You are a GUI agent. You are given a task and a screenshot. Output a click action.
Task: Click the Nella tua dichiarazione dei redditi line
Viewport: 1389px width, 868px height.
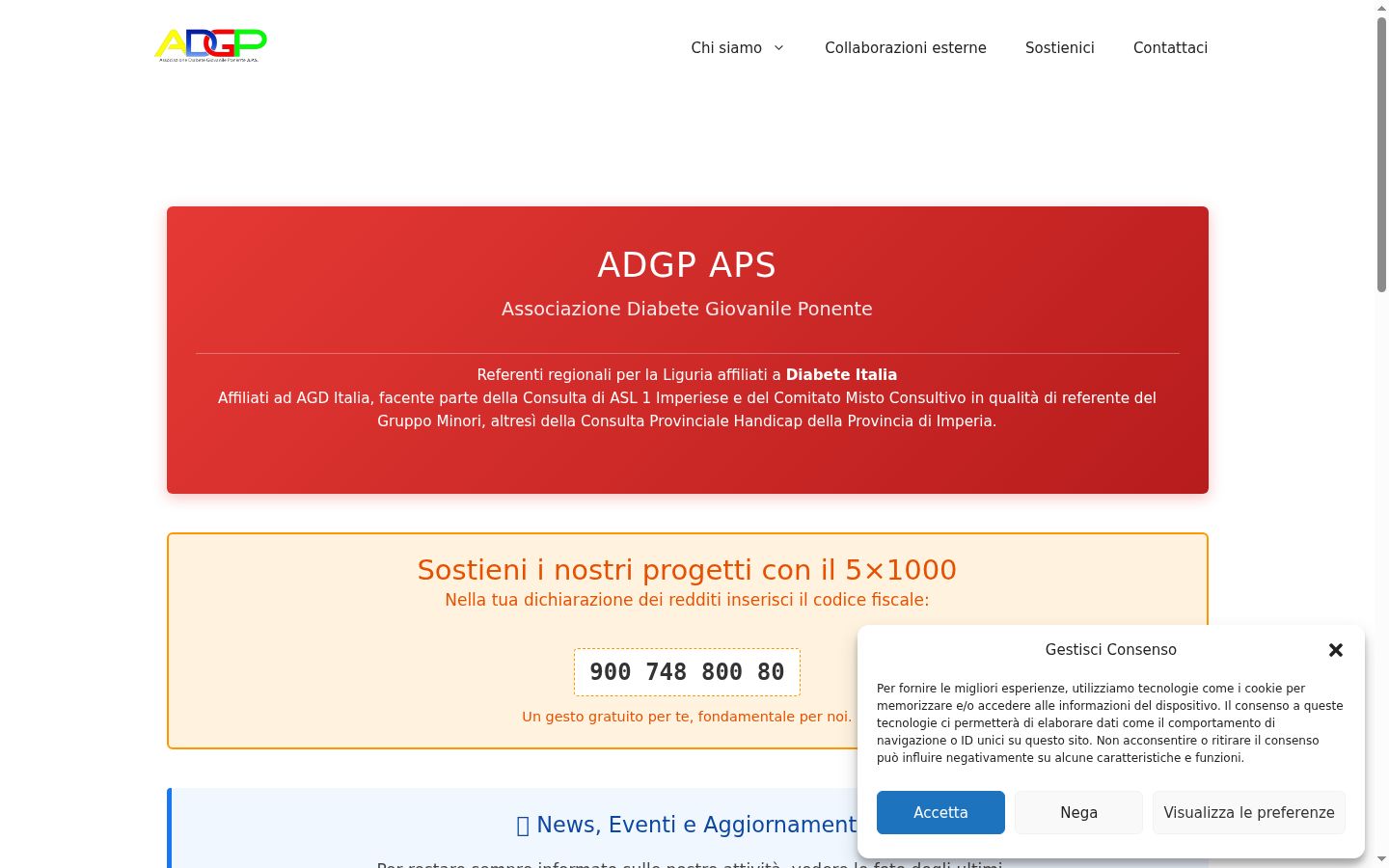pos(687,600)
